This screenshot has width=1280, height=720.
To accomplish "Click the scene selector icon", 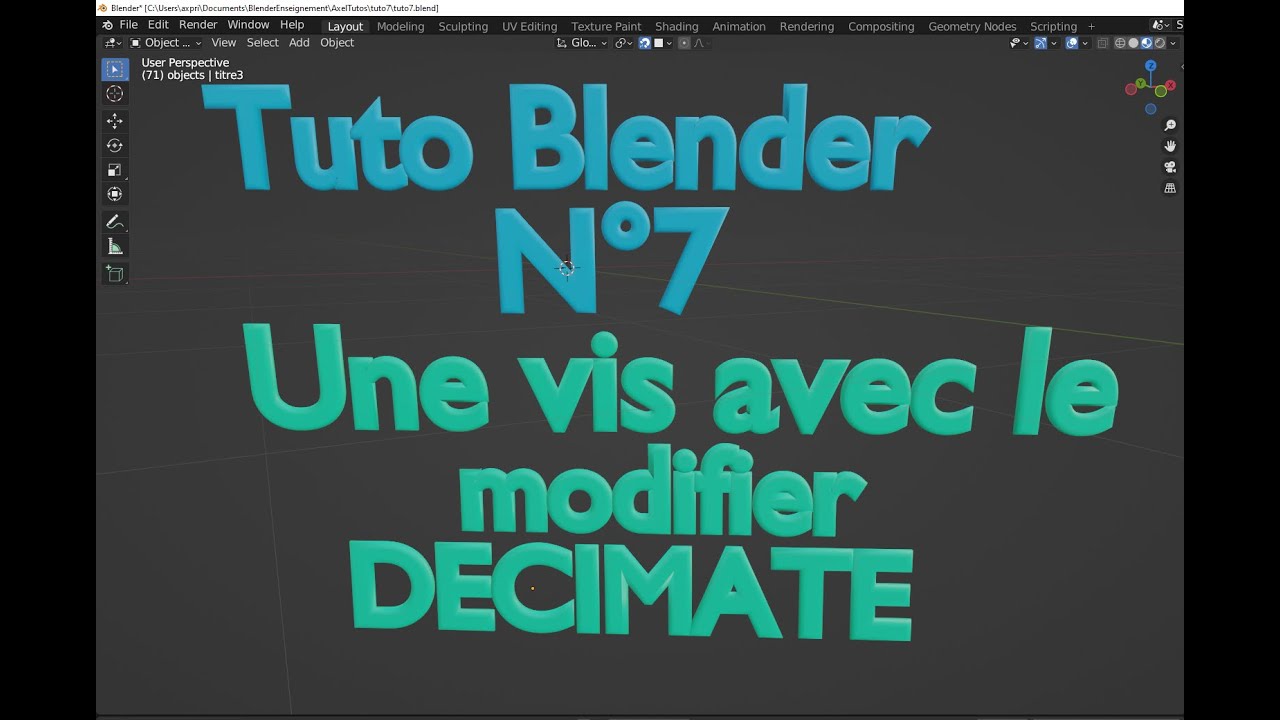I will (x=1159, y=26).
